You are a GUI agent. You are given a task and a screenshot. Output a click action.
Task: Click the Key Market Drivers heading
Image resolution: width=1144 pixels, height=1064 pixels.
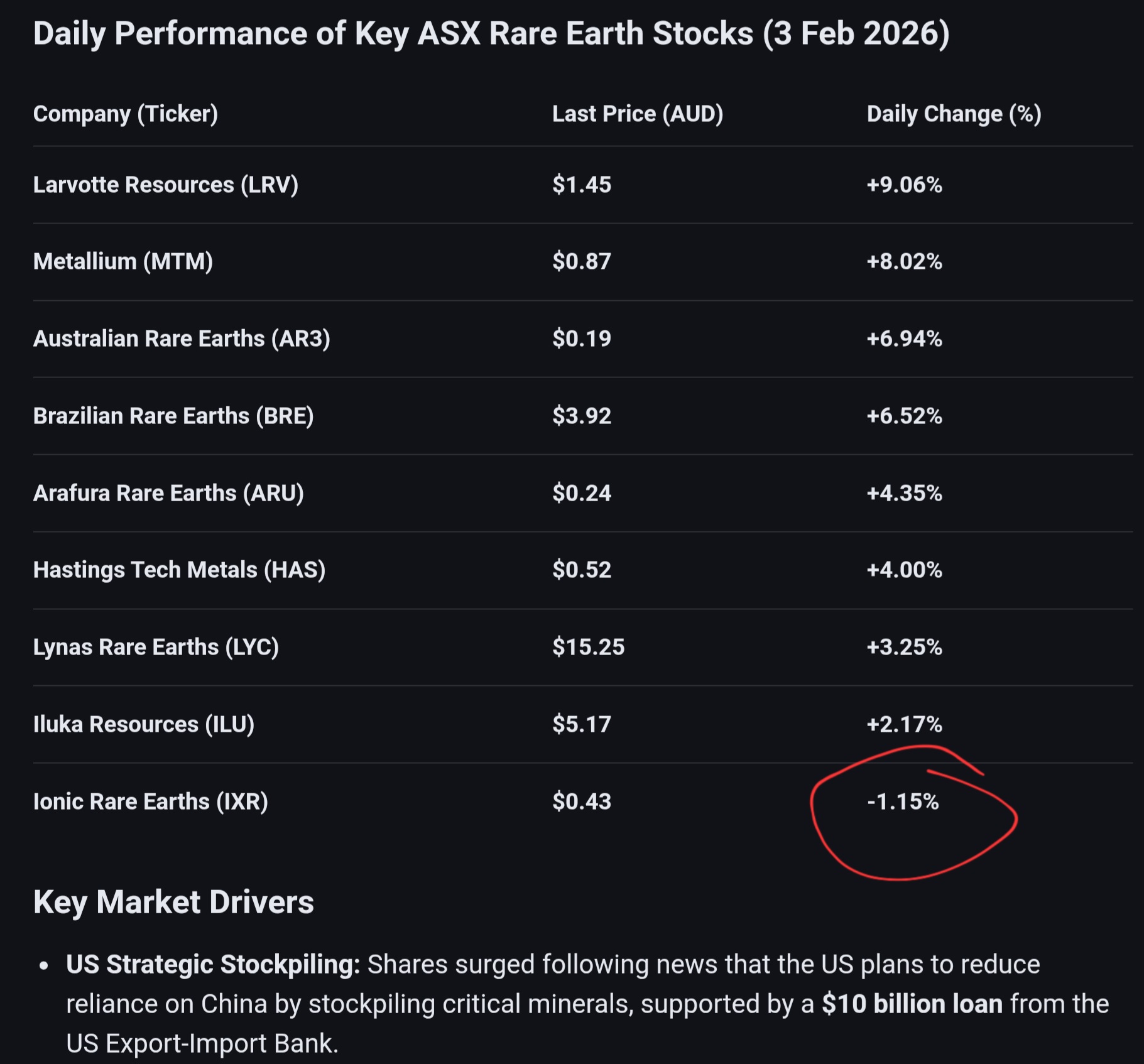tap(173, 903)
